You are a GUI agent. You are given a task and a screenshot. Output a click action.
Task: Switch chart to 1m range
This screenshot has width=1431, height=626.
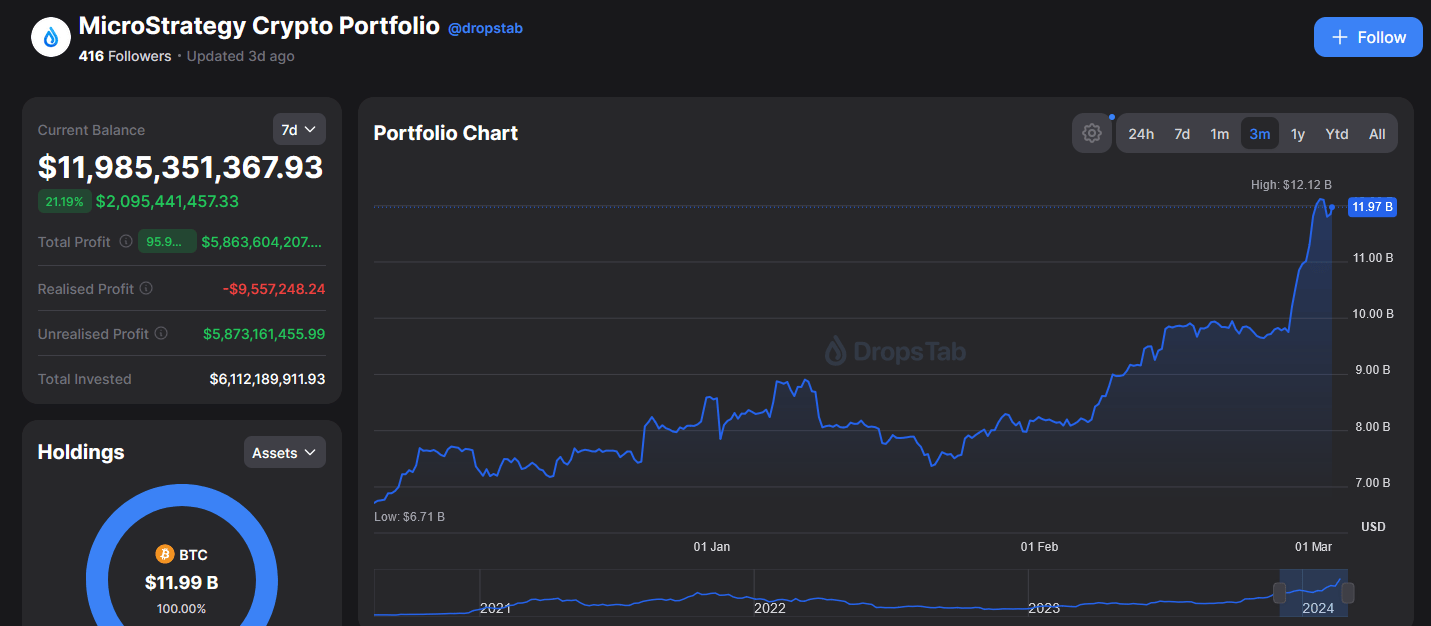pos(1220,134)
